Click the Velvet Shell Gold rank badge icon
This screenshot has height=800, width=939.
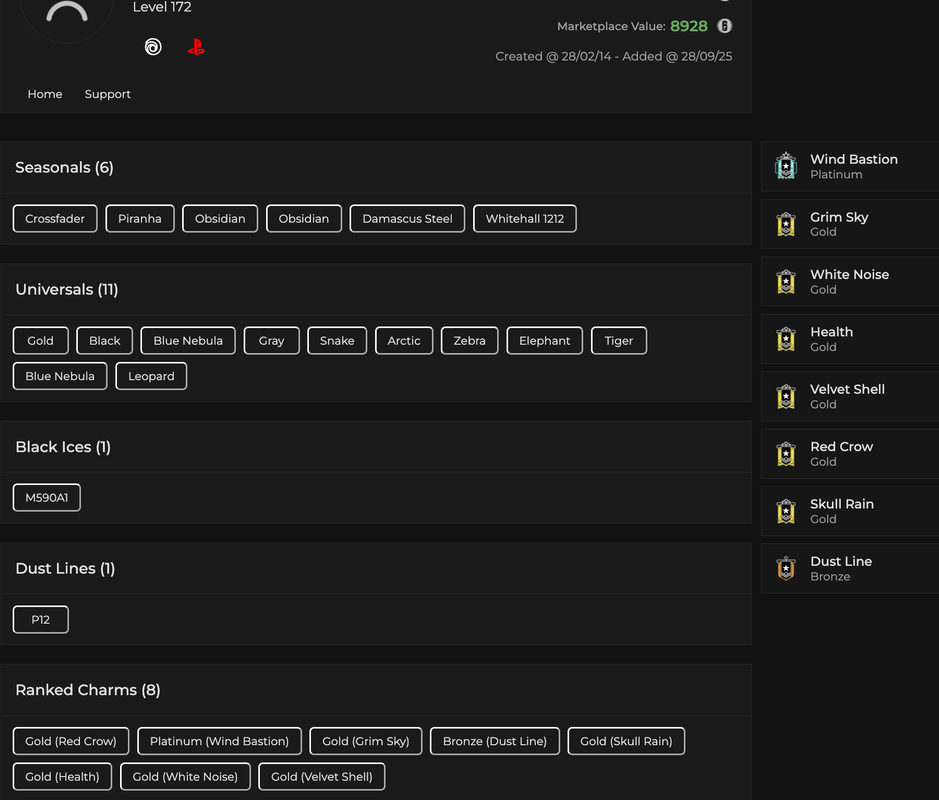pyautogui.click(x=786, y=396)
